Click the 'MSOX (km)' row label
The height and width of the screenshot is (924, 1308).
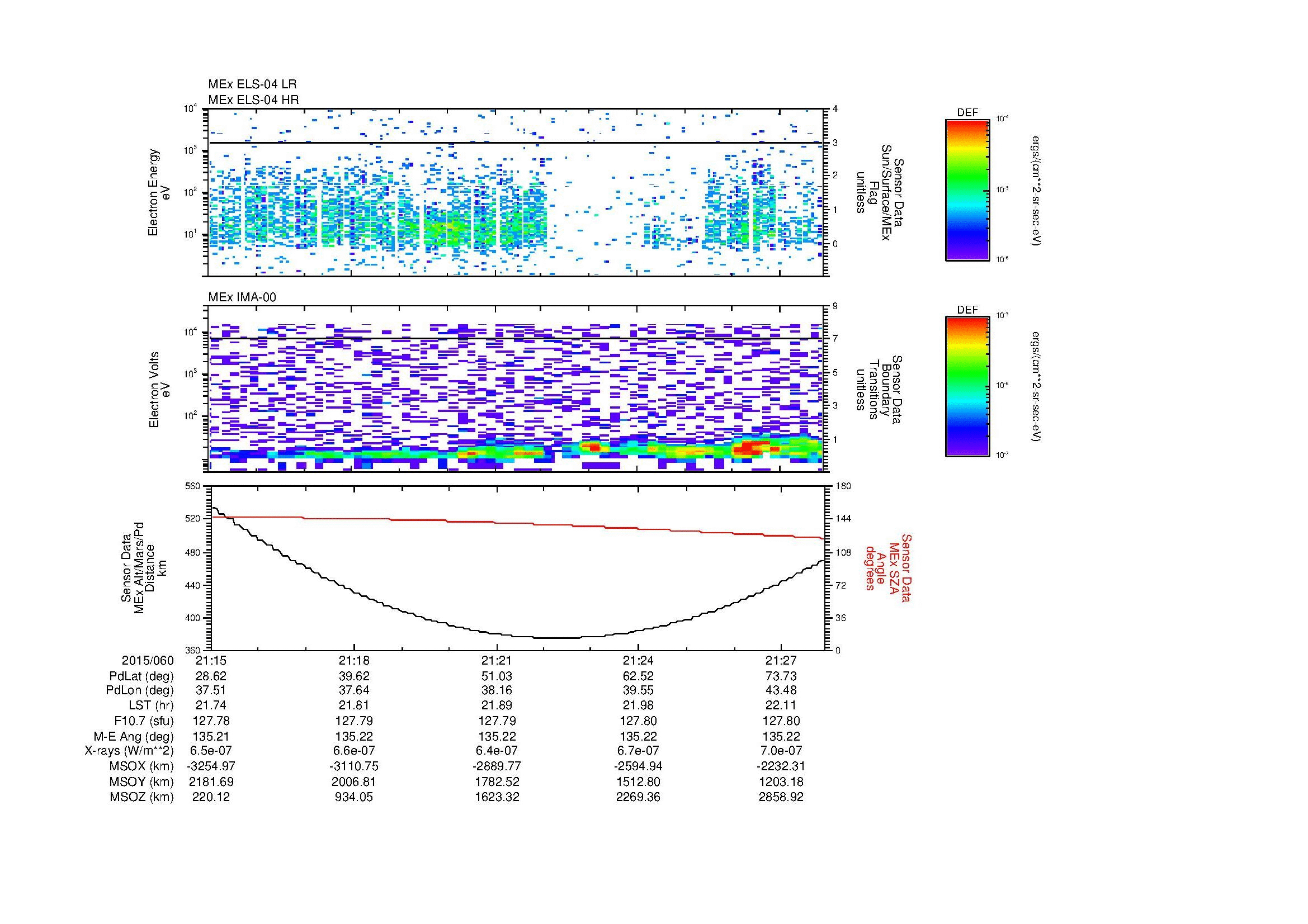click(141, 767)
